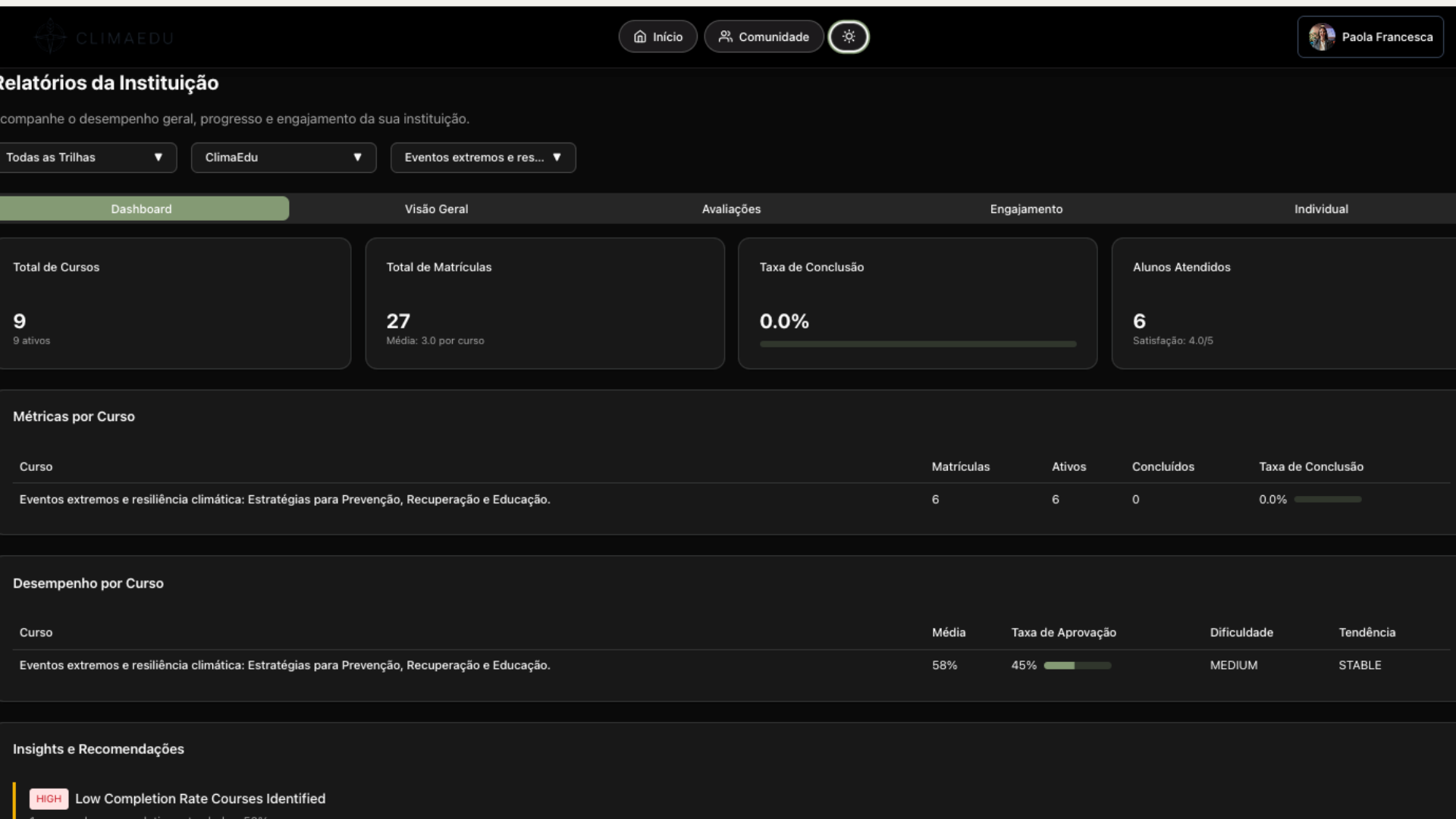Switch to the Individual tab
This screenshot has width=1456, height=819.
click(1321, 209)
